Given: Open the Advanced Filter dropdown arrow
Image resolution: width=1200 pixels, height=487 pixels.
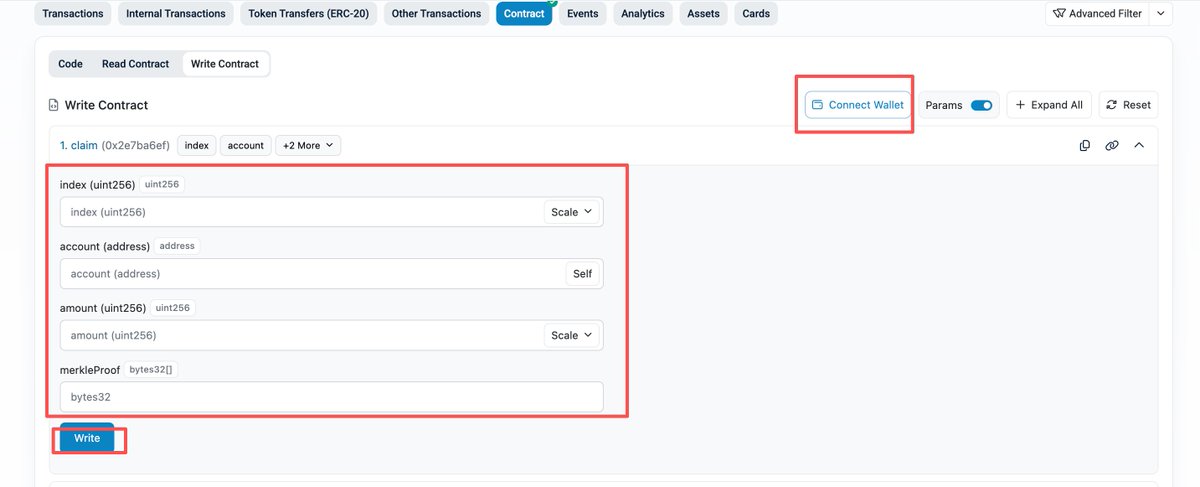Looking at the screenshot, I should pos(1159,14).
